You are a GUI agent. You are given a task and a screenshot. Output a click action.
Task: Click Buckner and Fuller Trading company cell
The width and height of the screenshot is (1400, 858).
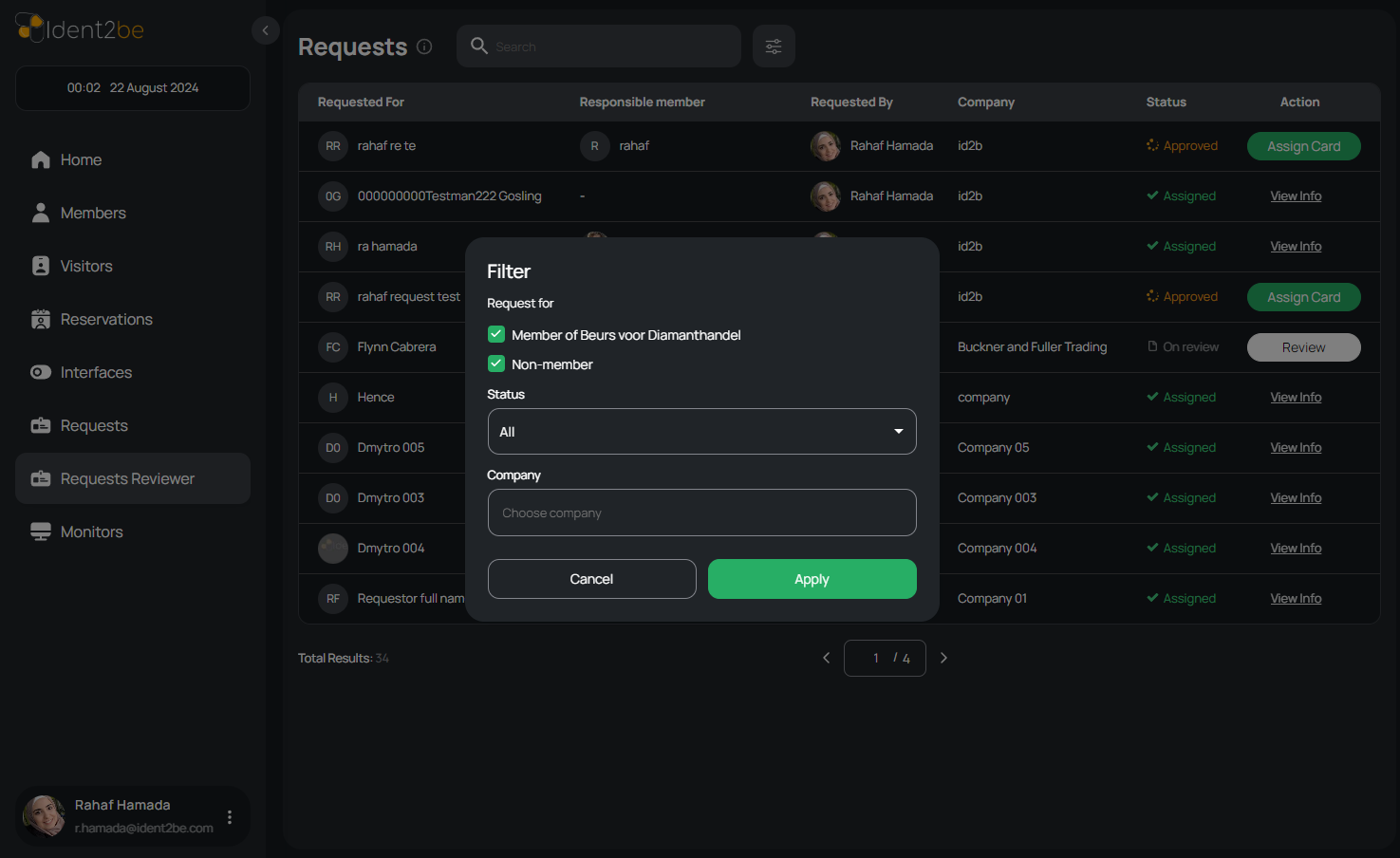[x=1032, y=347]
